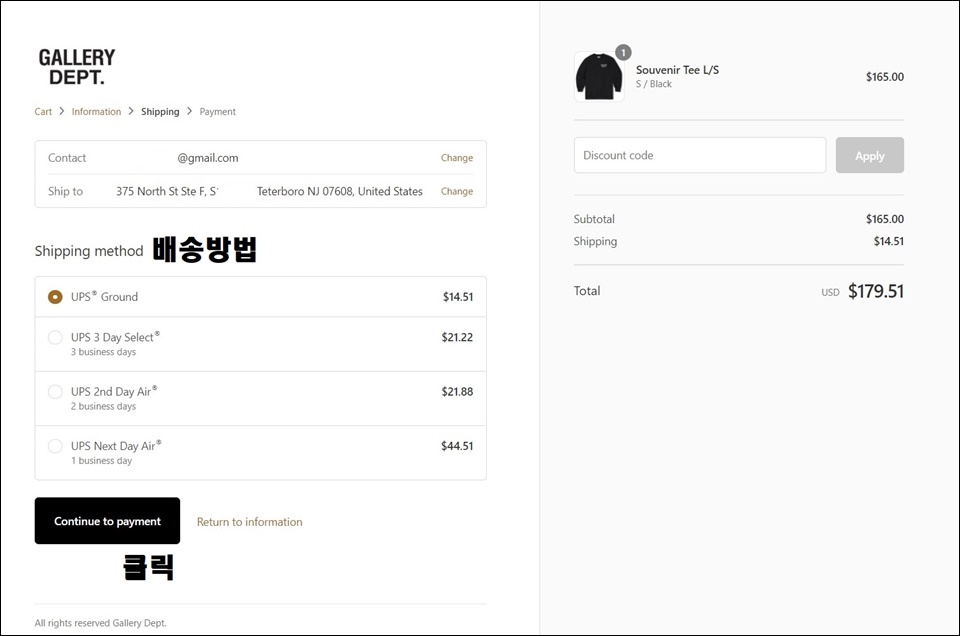960x636 pixels.
Task: Follow the Return to information link
Action: [249, 522]
